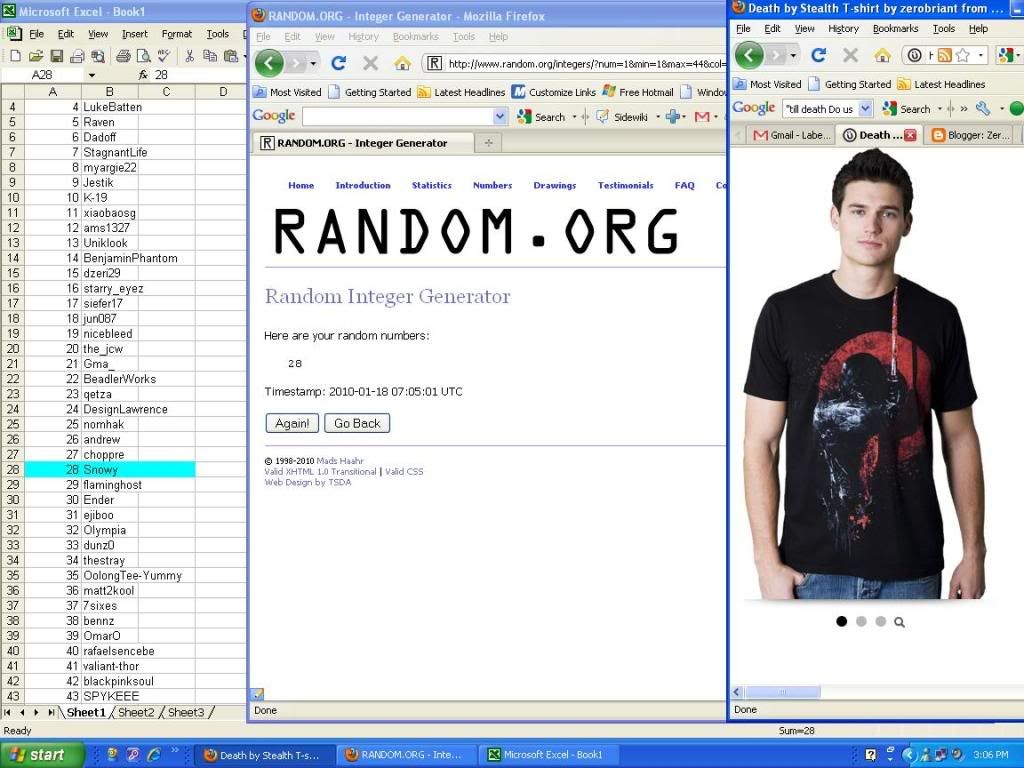Select the second image dot under the T-shirt
This screenshot has width=1024, height=768.
tap(861, 622)
